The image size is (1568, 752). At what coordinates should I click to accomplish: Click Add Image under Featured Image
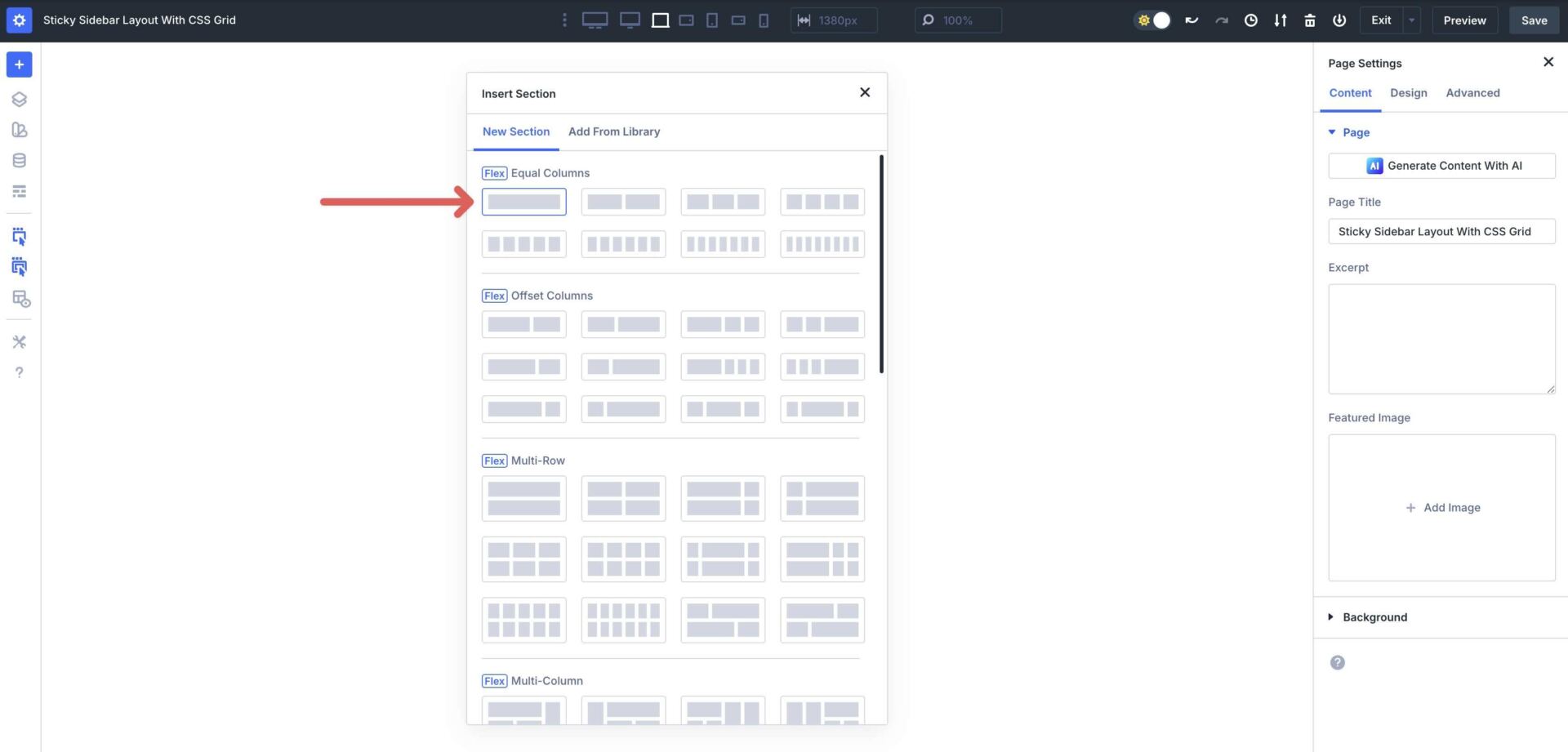point(1442,507)
